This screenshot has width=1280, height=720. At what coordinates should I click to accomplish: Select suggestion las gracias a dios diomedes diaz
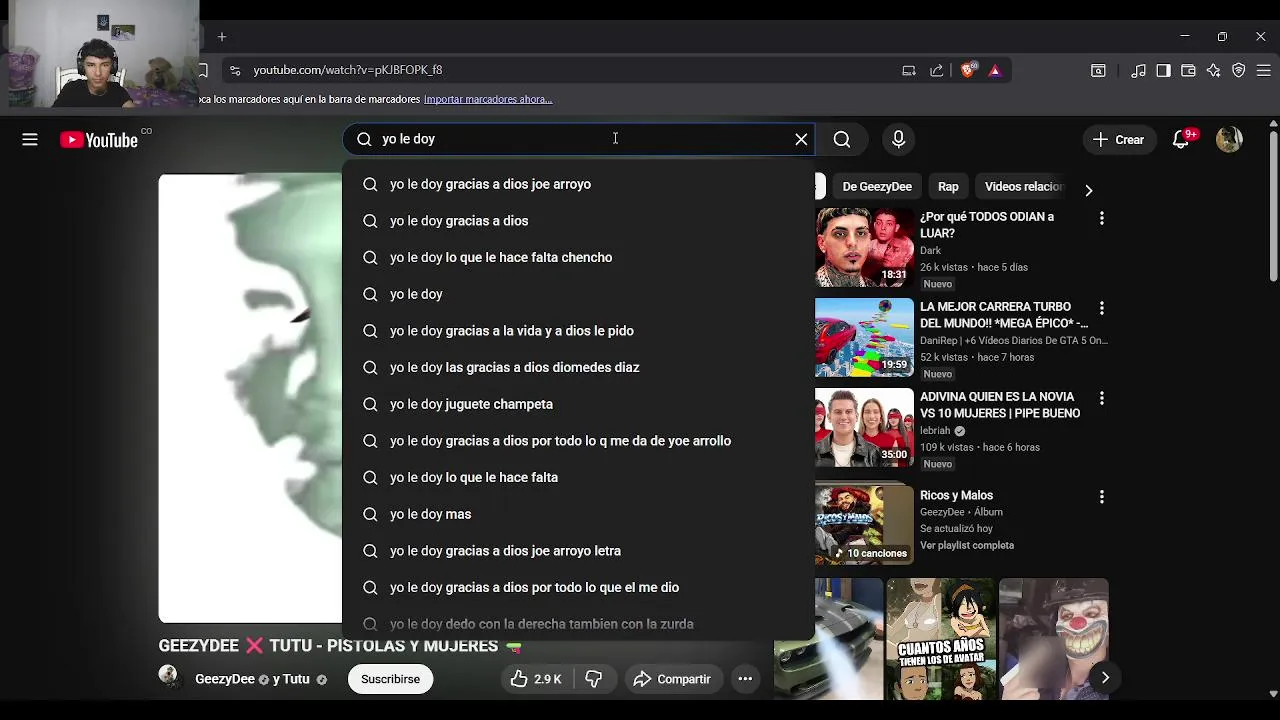tap(579, 367)
